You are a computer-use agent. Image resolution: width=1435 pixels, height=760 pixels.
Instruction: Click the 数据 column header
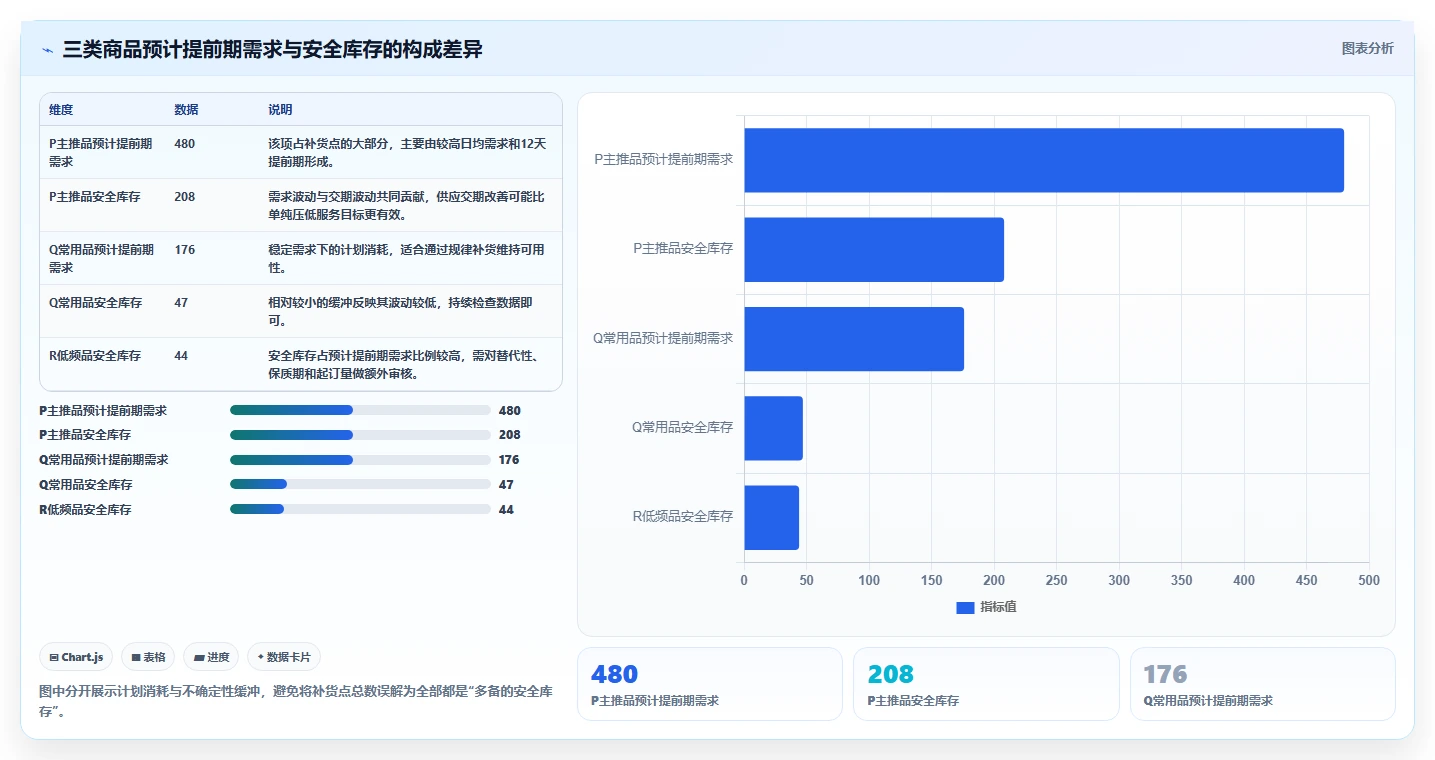pyautogui.click(x=186, y=109)
